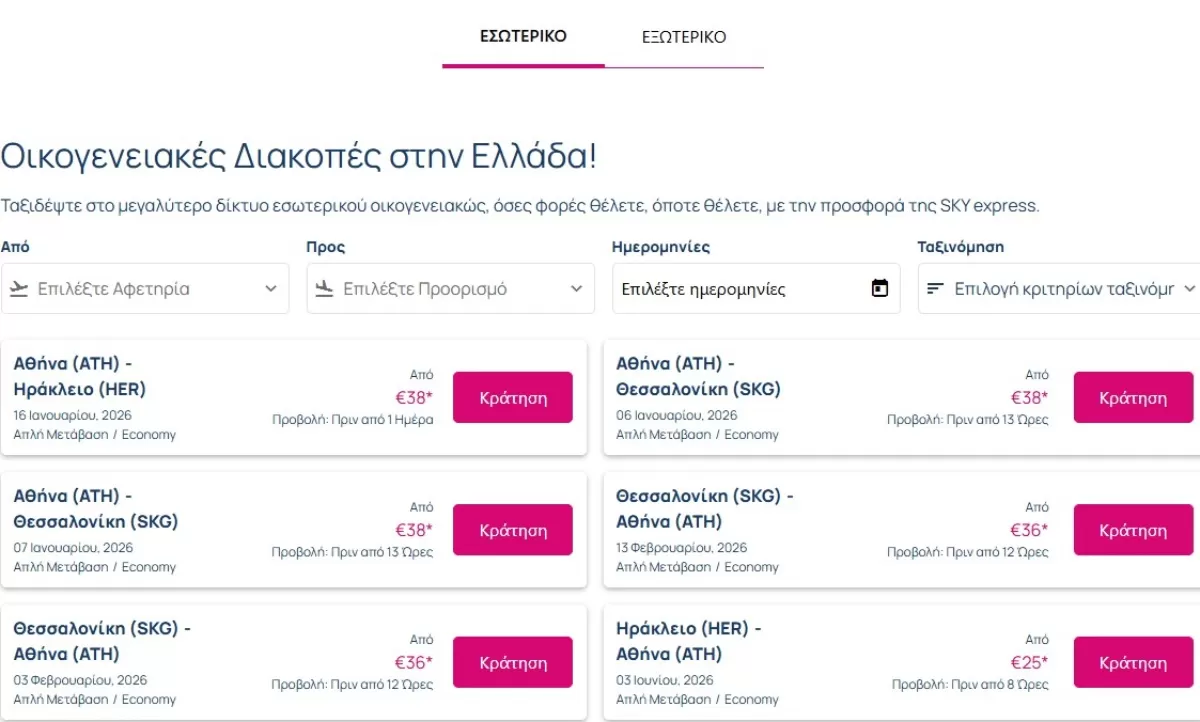Click the departure airplane icon in Από field
This screenshot has height=722, width=1200.
point(18,289)
